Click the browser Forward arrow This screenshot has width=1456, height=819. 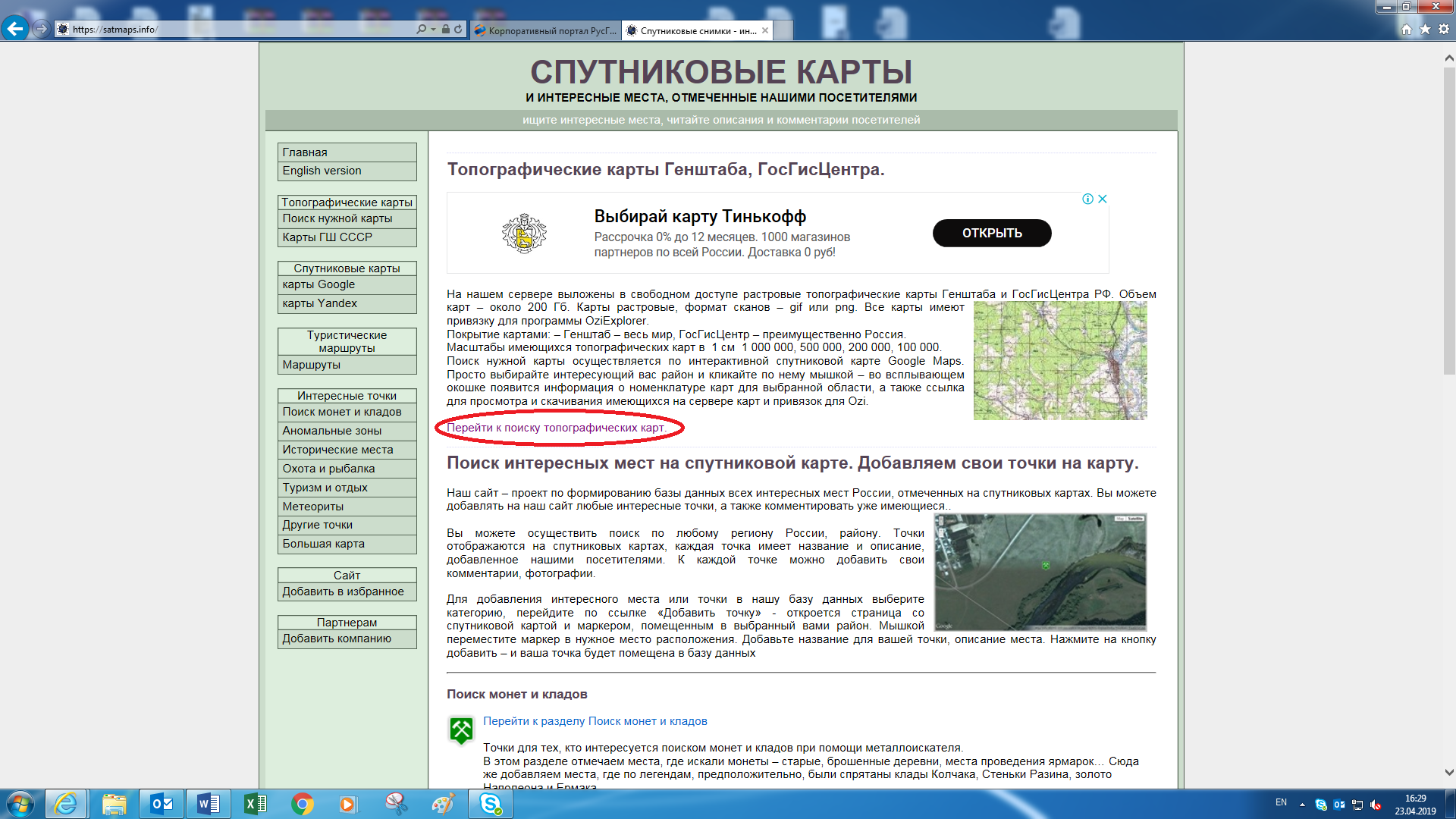point(41,29)
